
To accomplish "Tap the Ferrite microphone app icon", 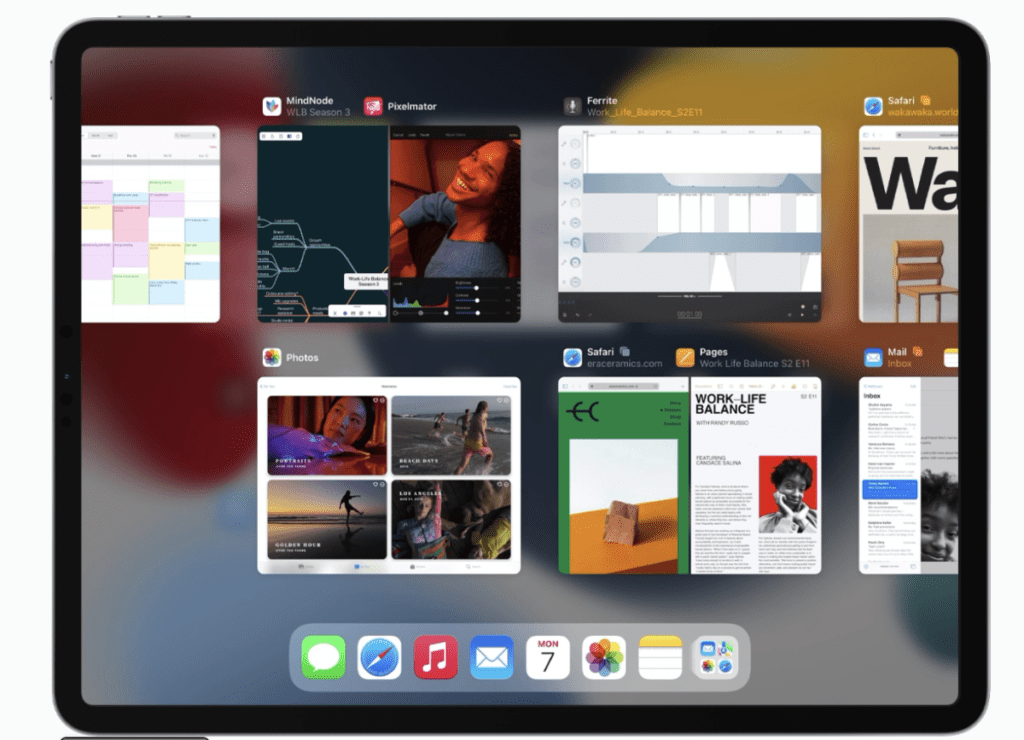I will [572, 106].
